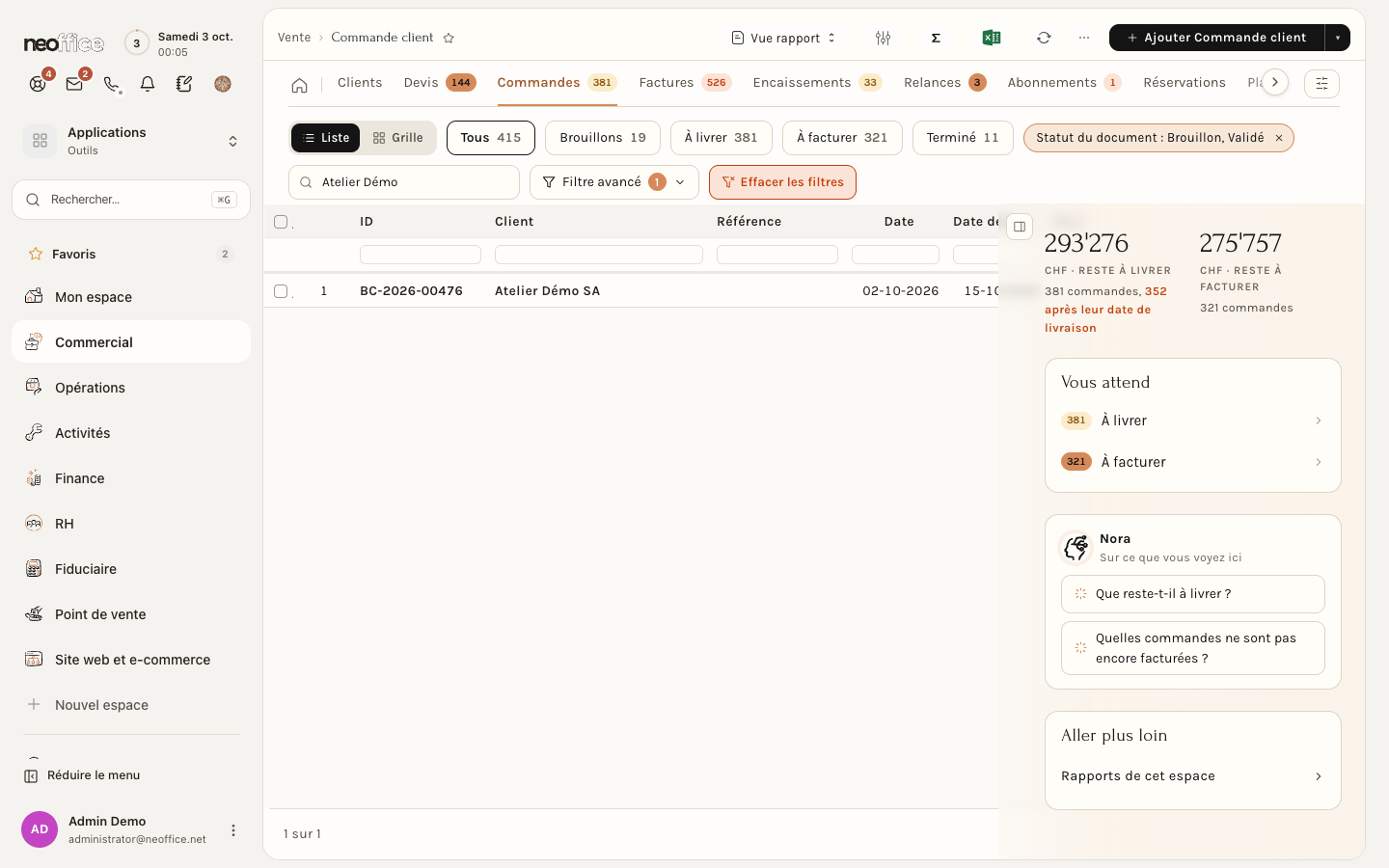Tick the checkbox for BC-2026-00476

pyautogui.click(x=281, y=291)
